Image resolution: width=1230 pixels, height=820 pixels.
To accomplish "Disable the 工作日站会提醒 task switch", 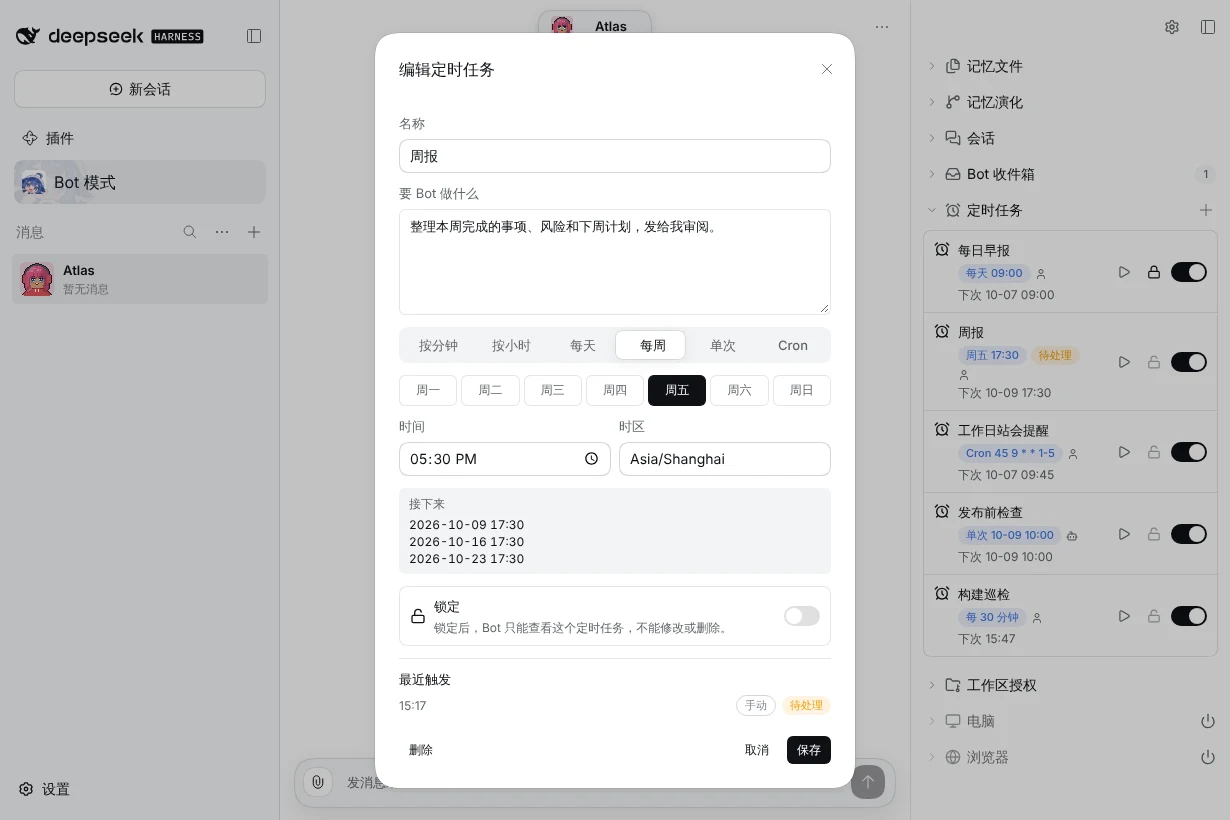I will coord(1189,452).
